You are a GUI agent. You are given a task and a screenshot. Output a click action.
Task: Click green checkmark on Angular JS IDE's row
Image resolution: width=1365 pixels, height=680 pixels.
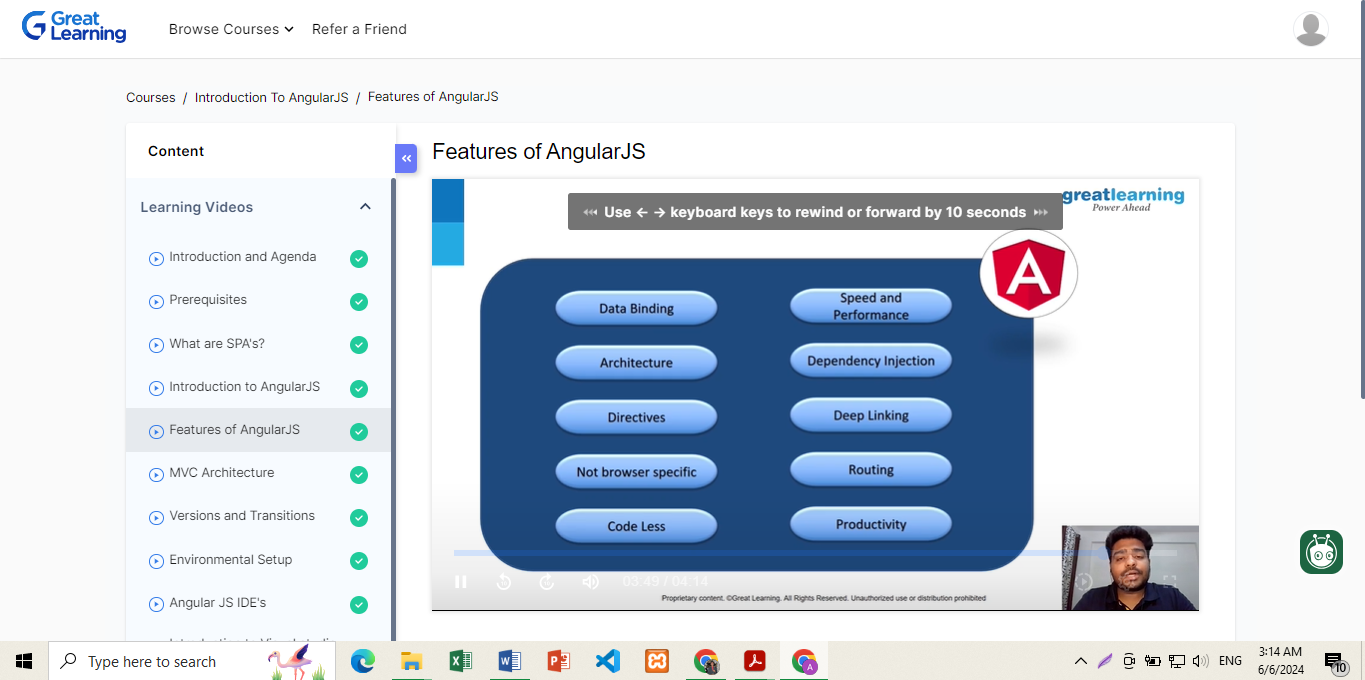[359, 605]
